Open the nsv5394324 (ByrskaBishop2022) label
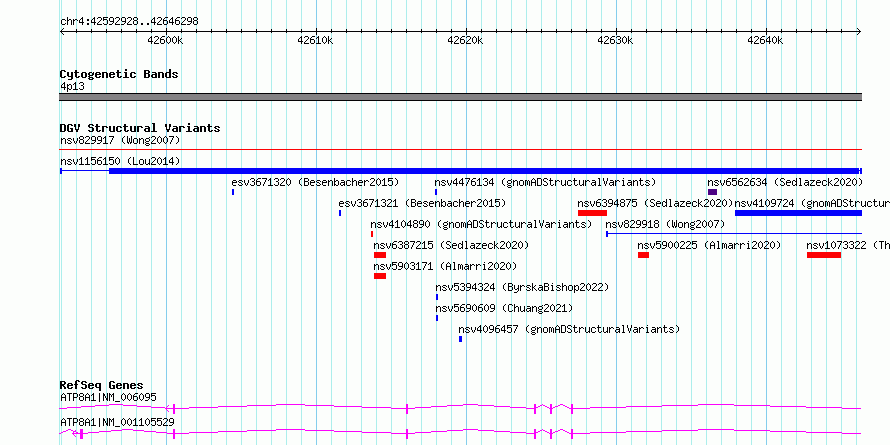 pyautogui.click(x=522, y=287)
